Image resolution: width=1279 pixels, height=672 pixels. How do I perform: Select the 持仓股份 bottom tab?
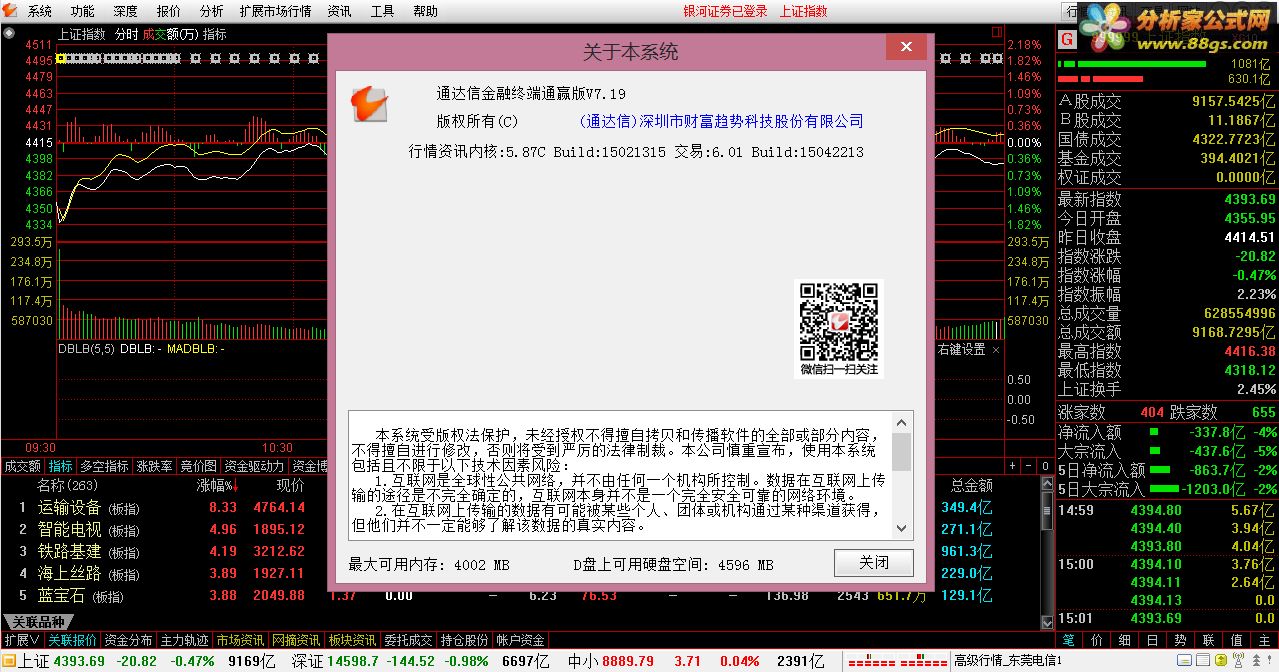tap(464, 640)
